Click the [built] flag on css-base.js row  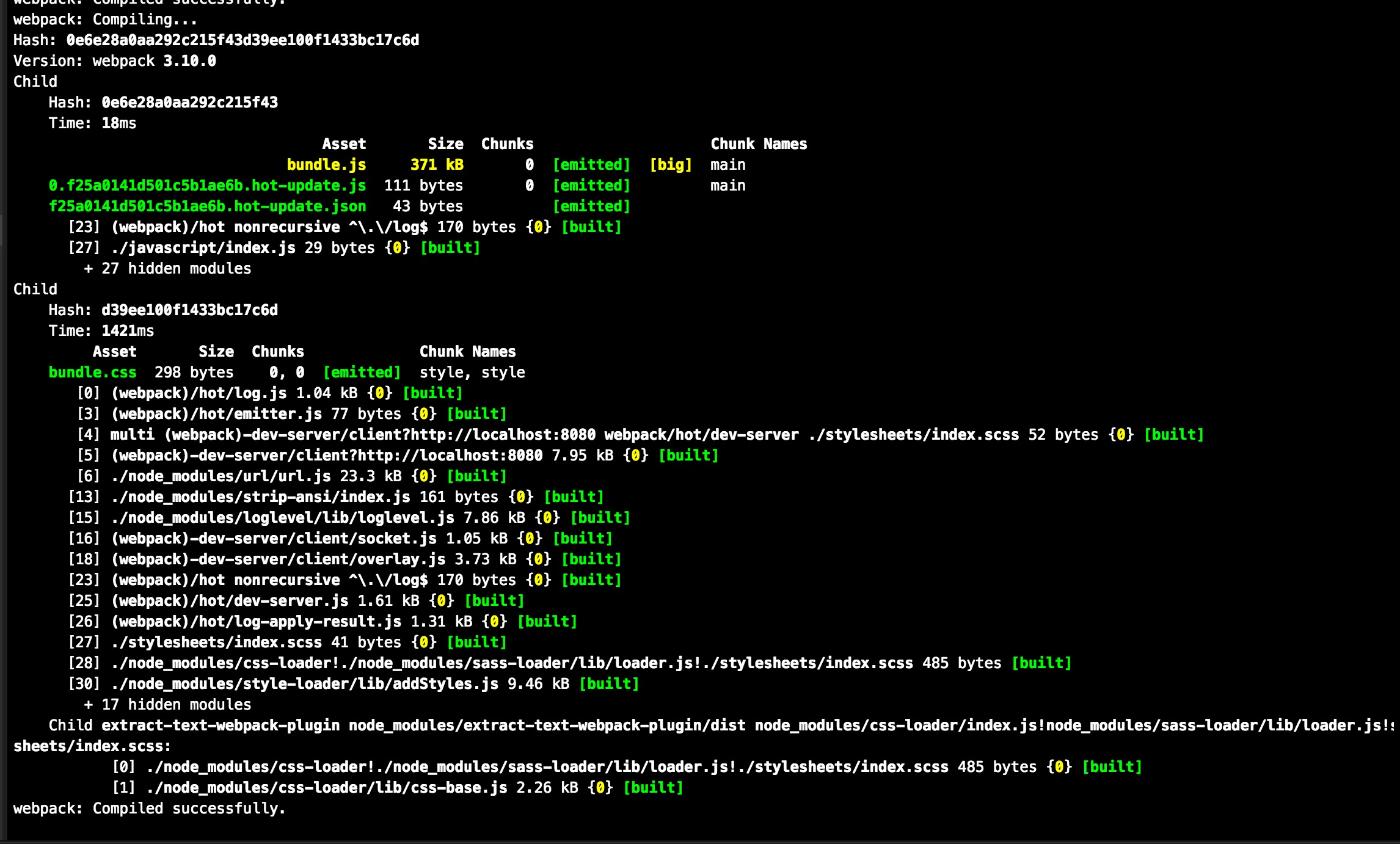(x=653, y=788)
